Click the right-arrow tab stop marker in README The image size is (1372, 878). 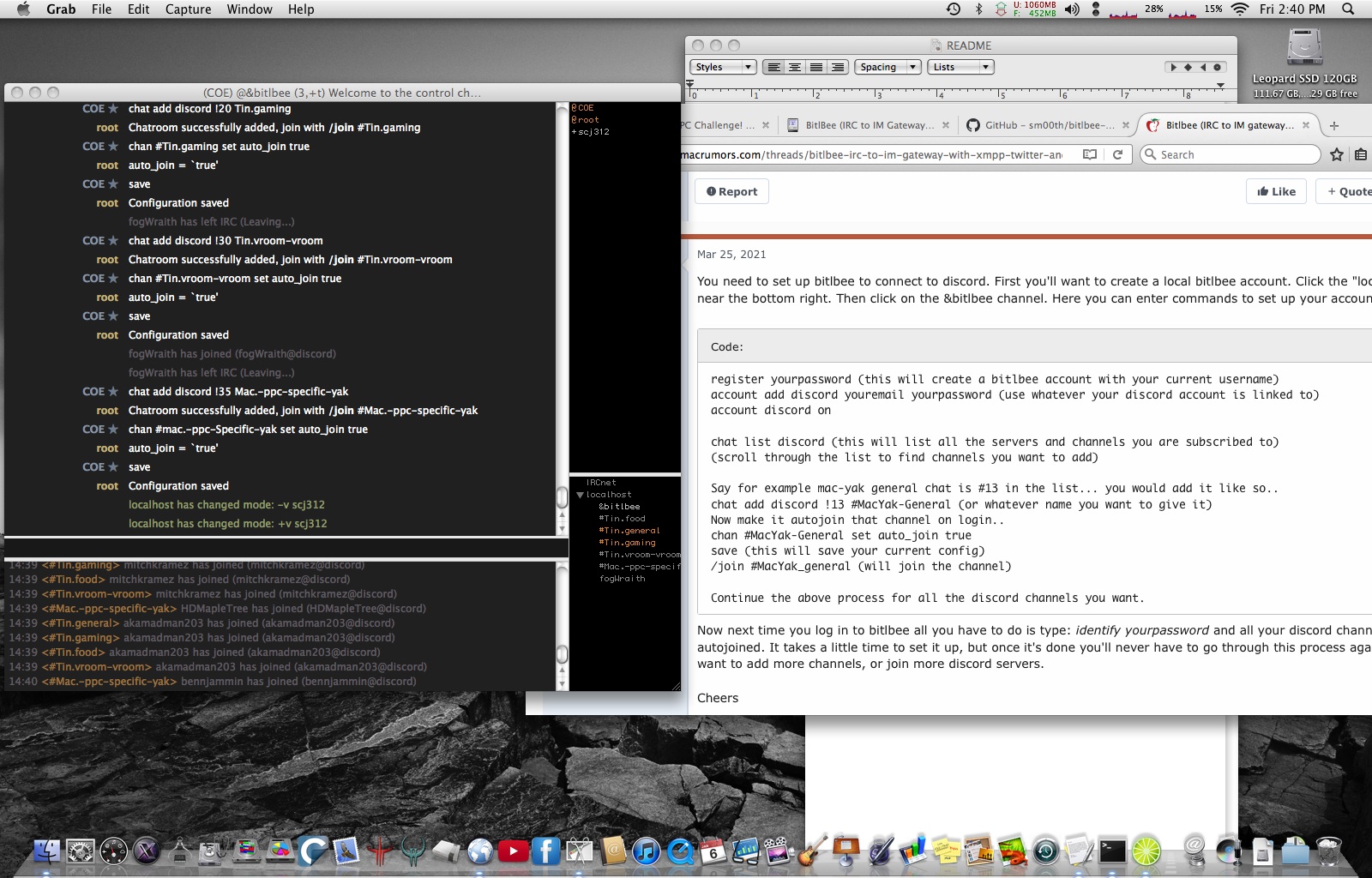tap(1173, 67)
